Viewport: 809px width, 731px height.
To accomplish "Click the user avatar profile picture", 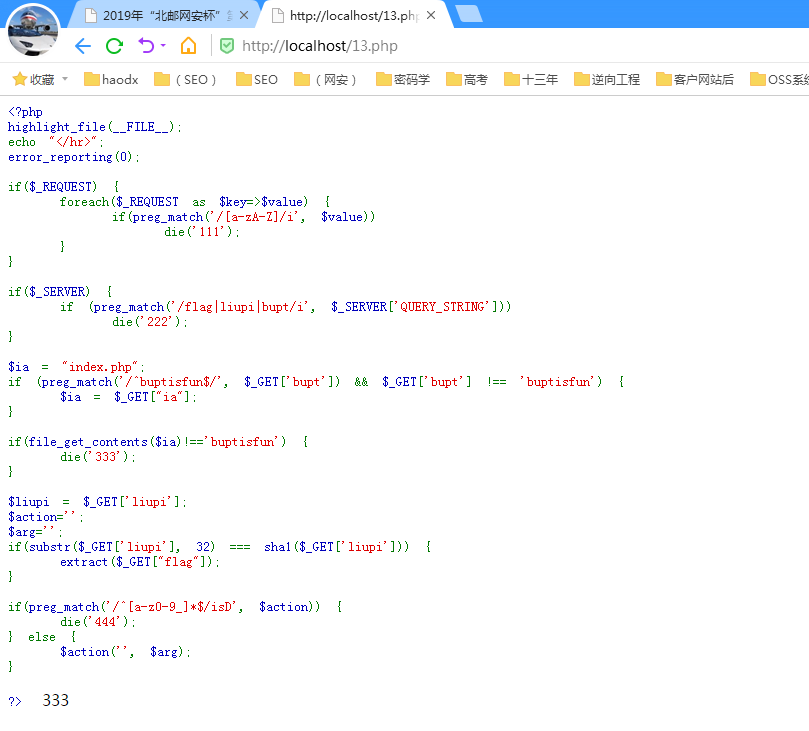I will point(33,30).
